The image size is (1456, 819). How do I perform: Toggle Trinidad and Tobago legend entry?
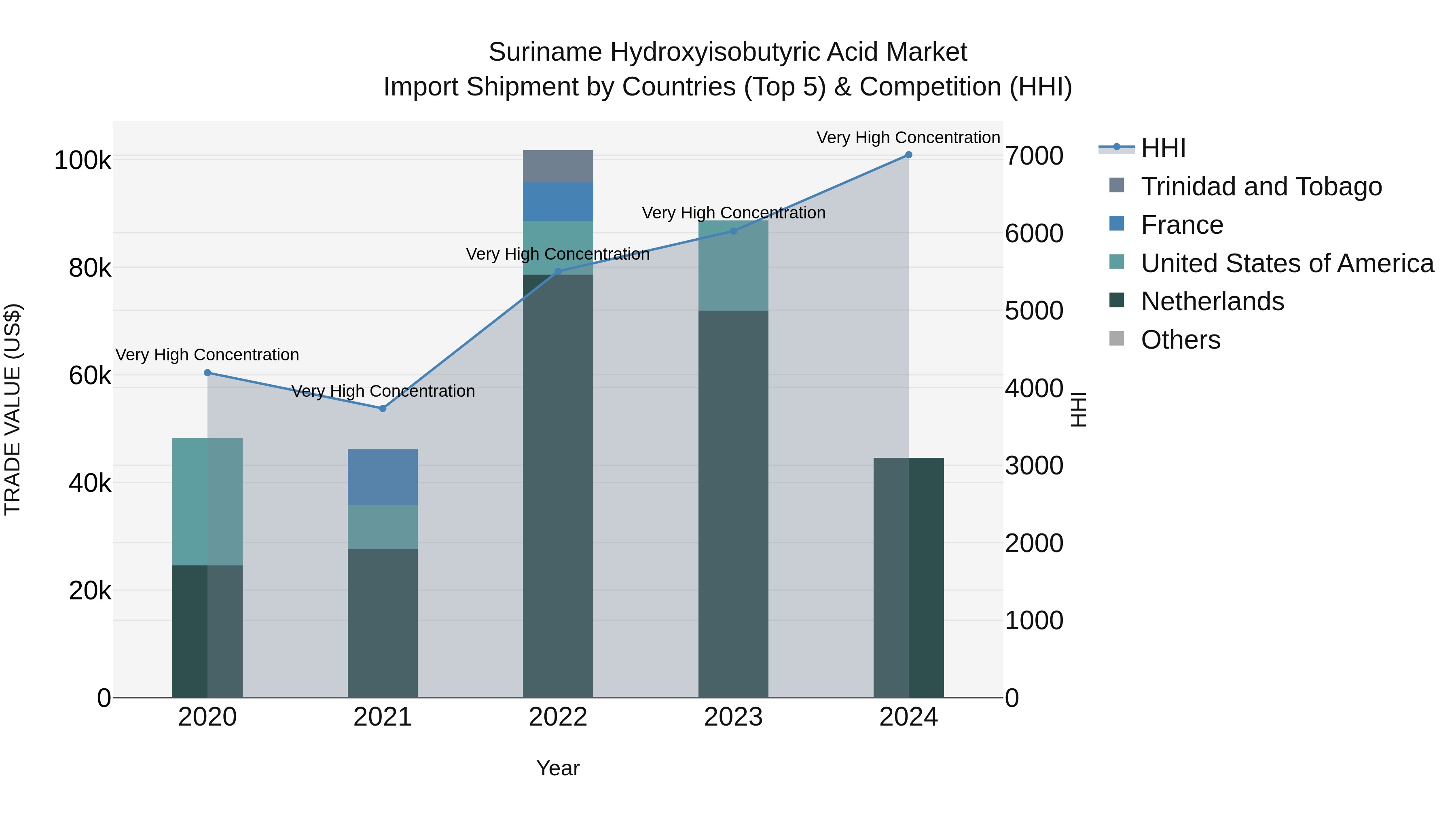(1245, 186)
